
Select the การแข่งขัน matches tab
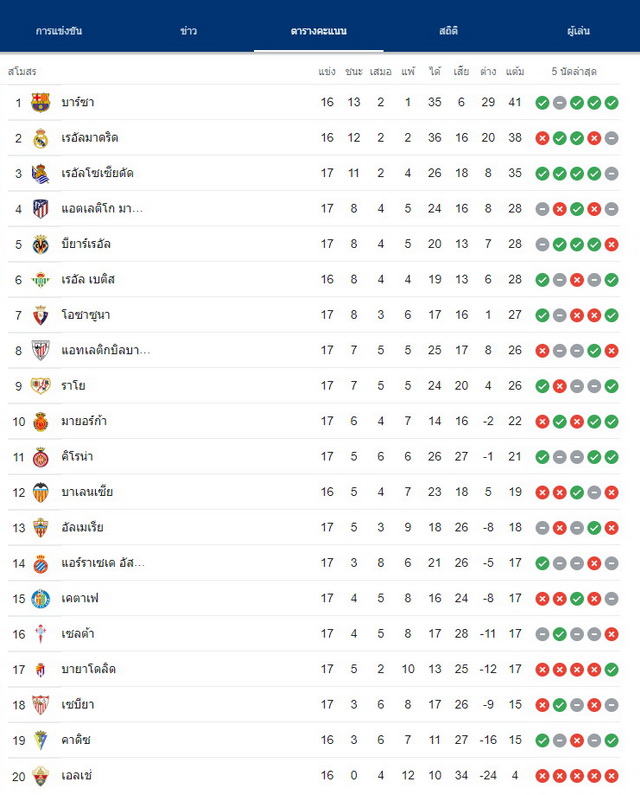pyautogui.click(x=59, y=31)
